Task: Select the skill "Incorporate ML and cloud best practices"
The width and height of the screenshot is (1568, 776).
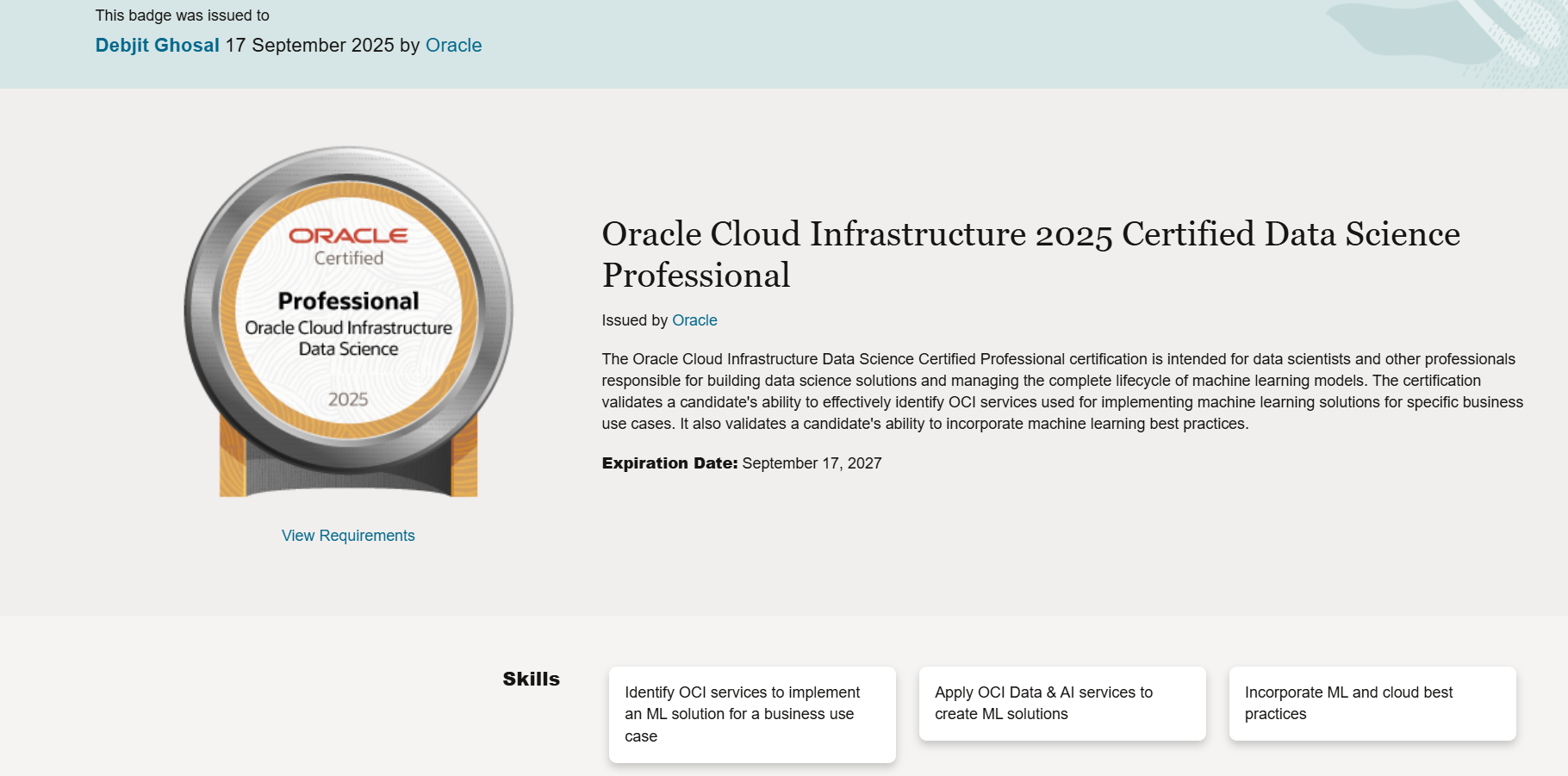Action: pyautogui.click(x=1372, y=703)
